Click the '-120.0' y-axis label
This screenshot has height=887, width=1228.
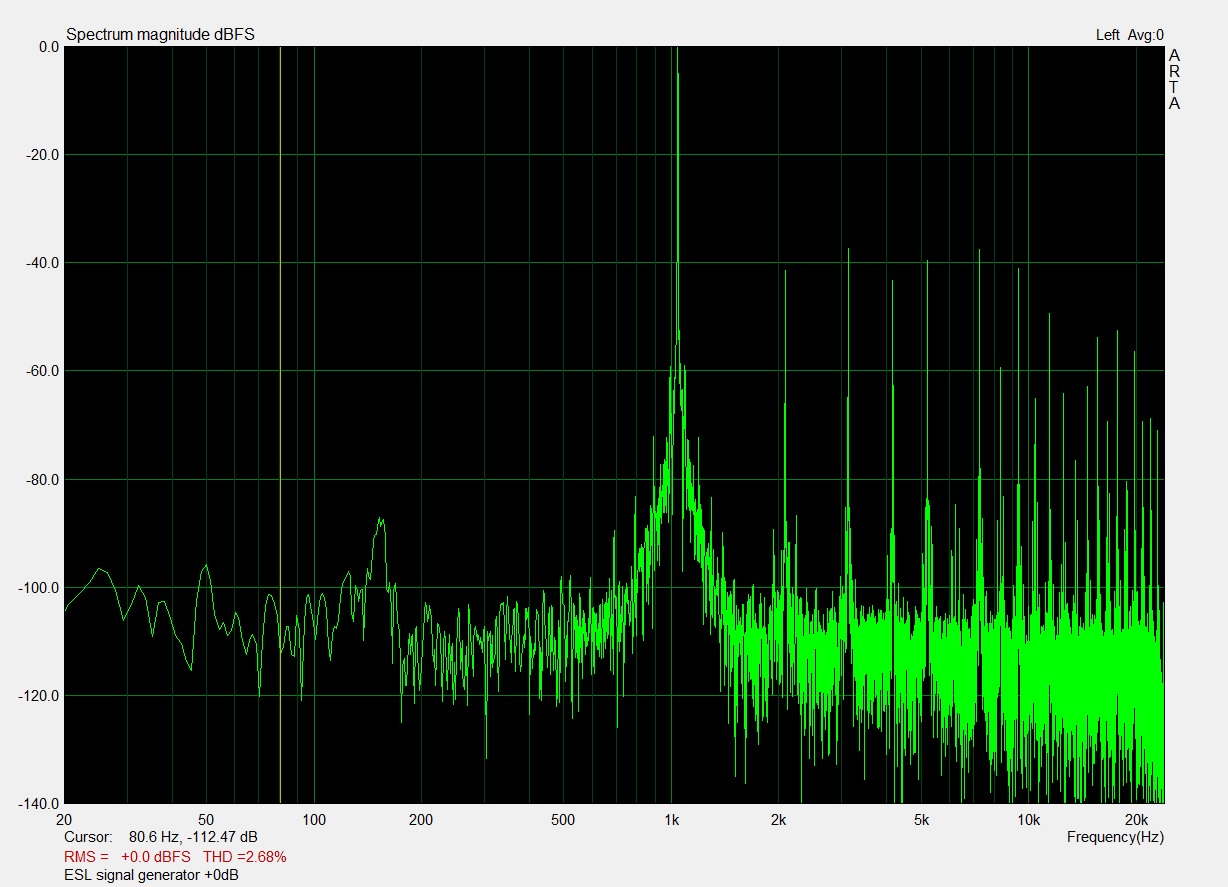tap(40, 696)
